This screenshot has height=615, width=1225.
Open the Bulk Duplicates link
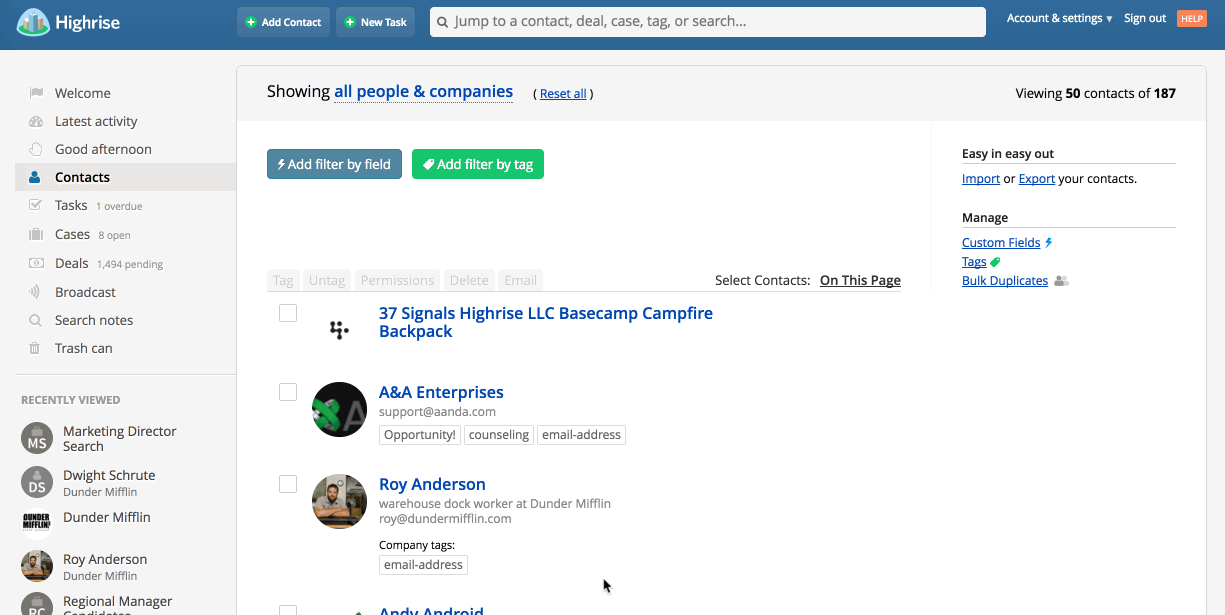tap(1005, 281)
